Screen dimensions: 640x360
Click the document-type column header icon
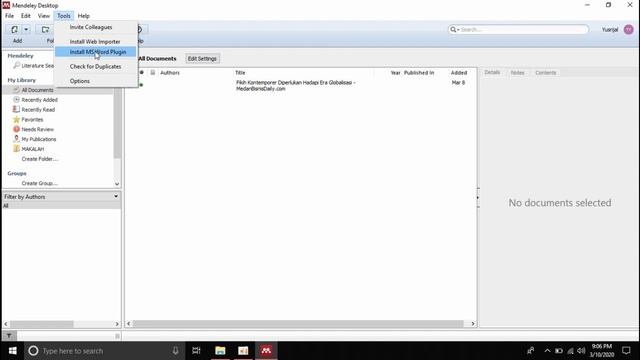pyautogui.click(x=153, y=73)
